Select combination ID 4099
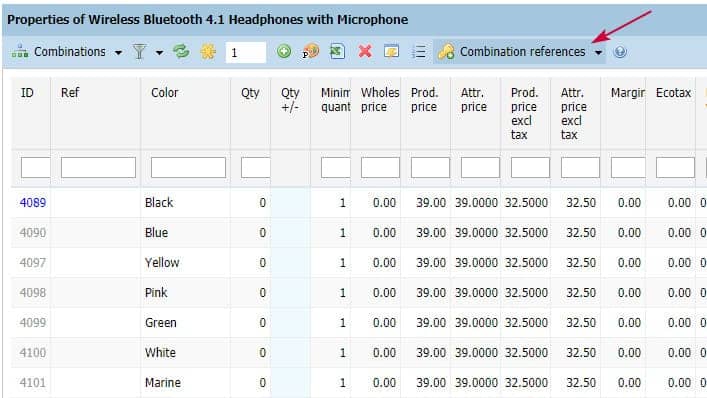Screen dimensions: 707x398 pyautogui.click(x=33, y=323)
